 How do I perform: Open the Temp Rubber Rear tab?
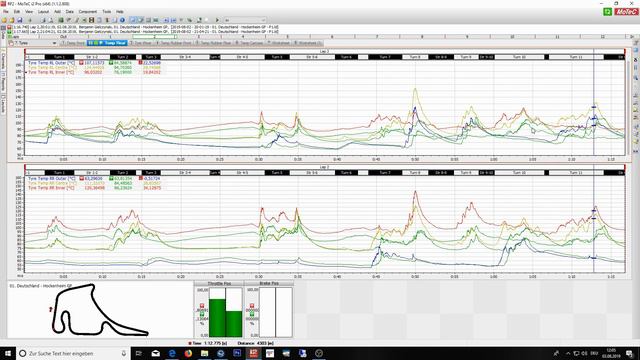(214, 43)
